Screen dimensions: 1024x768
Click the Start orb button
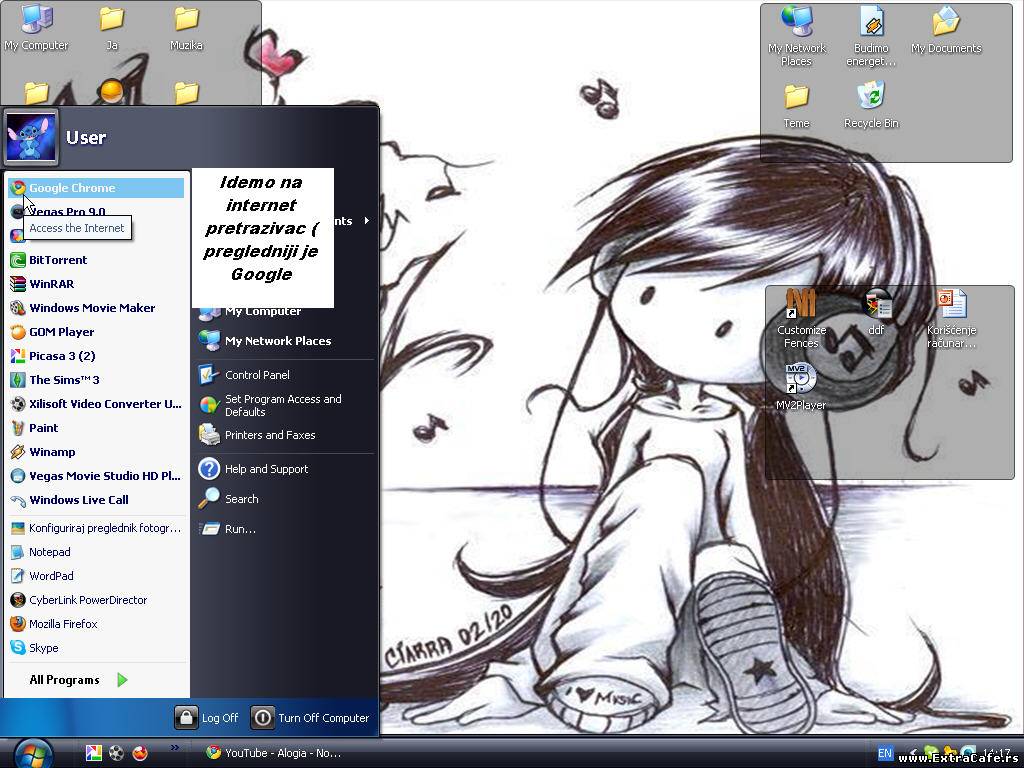33,752
